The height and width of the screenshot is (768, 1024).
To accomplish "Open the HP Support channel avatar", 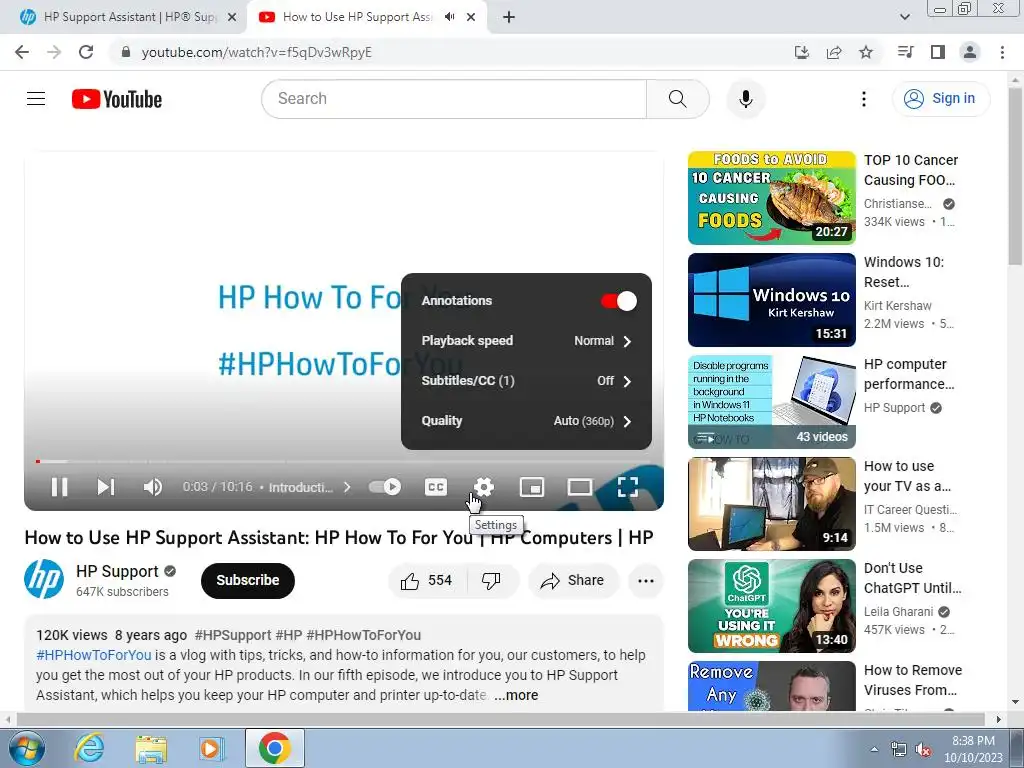I will tap(44, 579).
